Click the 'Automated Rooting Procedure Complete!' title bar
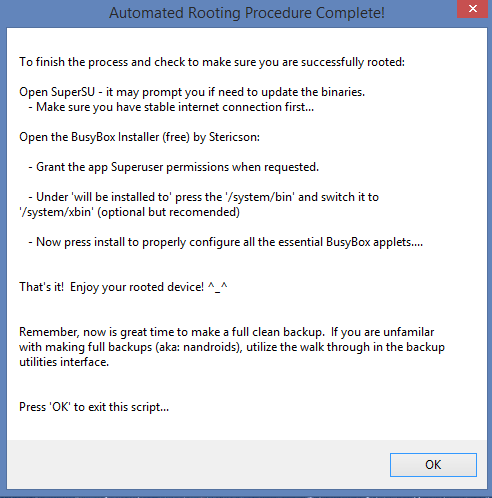The height and width of the screenshot is (498, 492). pyautogui.click(x=247, y=13)
